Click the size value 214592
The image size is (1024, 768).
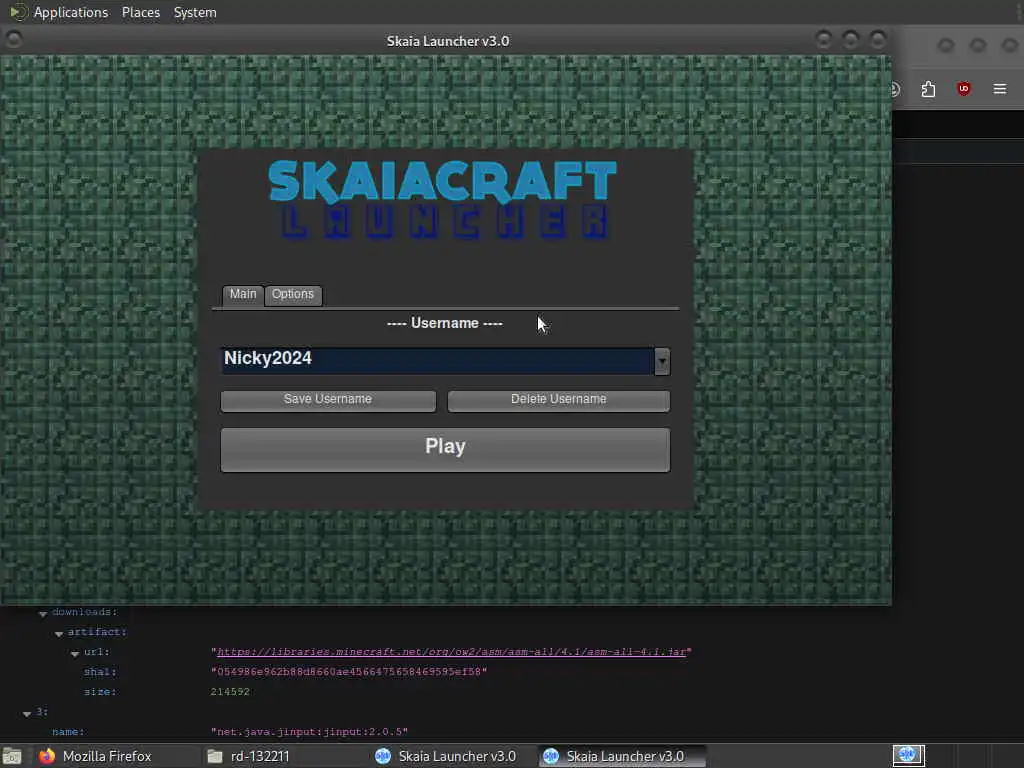point(230,692)
